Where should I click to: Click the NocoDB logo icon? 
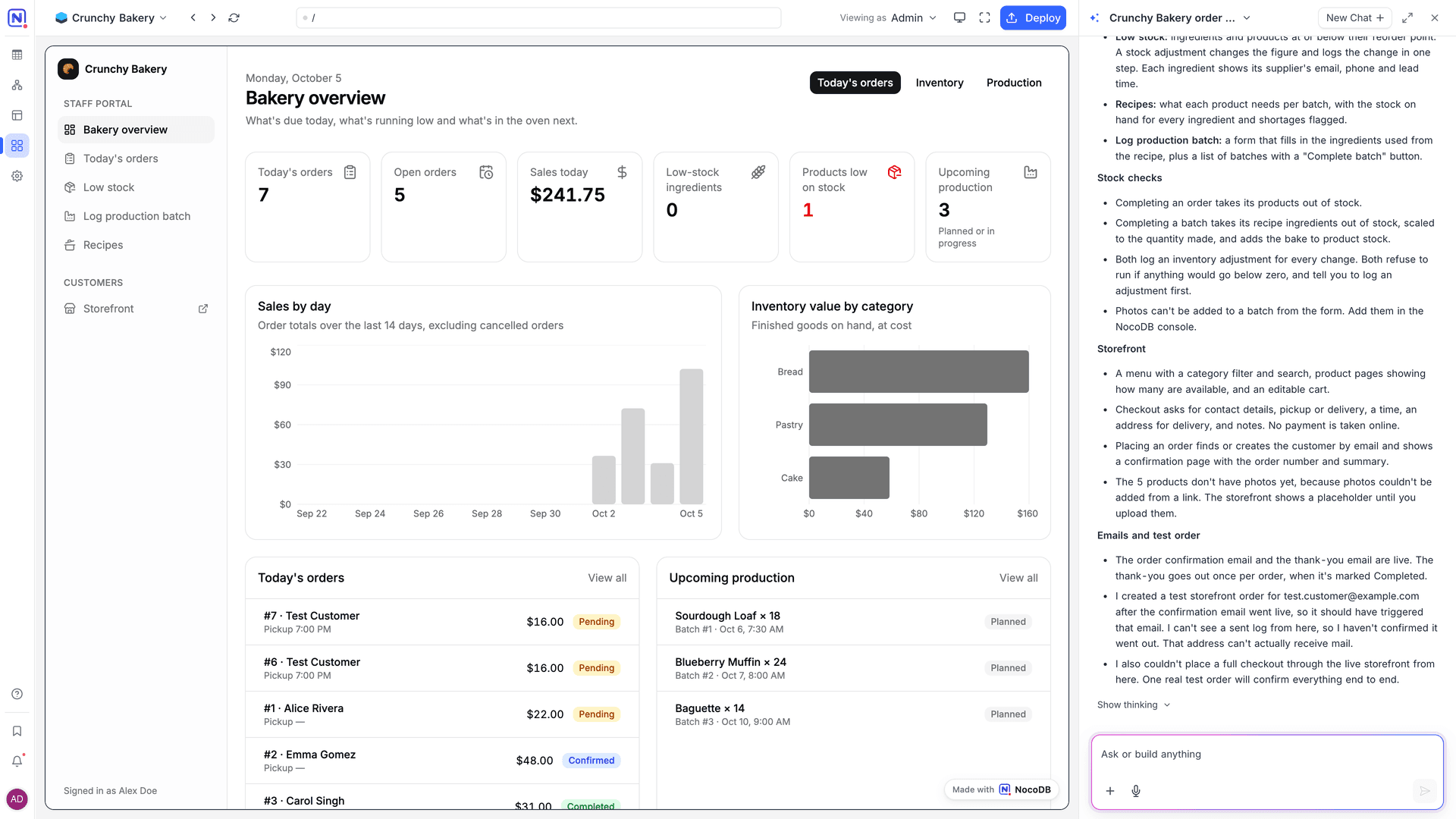[x=17, y=17]
